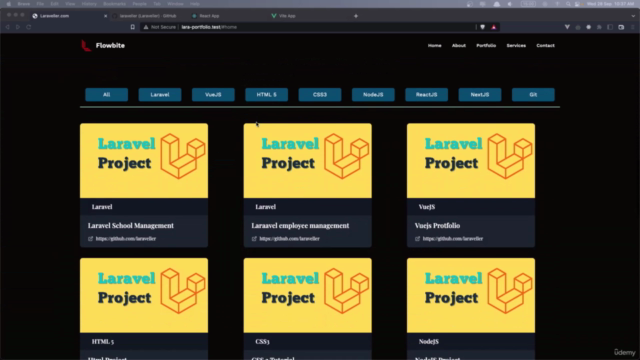Open the About nav link
Screen dimensions: 640x360
pyautogui.click(x=458, y=46)
